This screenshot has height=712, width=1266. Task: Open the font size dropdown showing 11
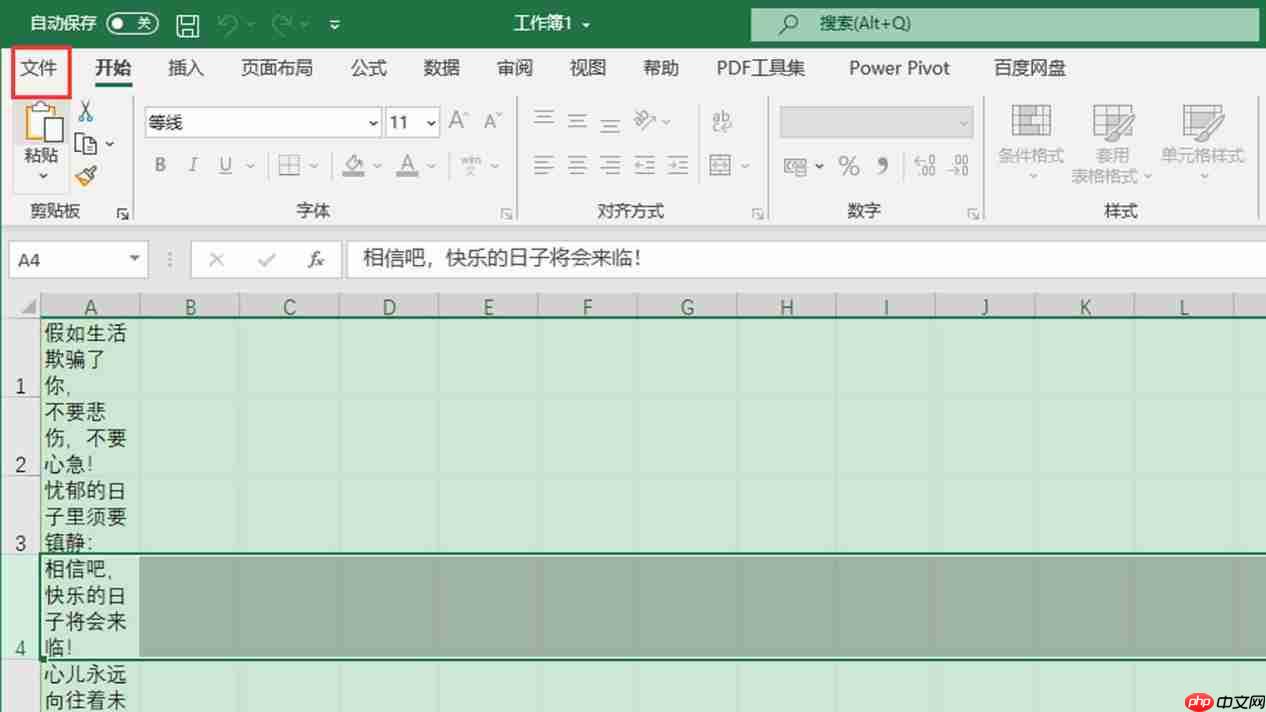click(x=431, y=123)
